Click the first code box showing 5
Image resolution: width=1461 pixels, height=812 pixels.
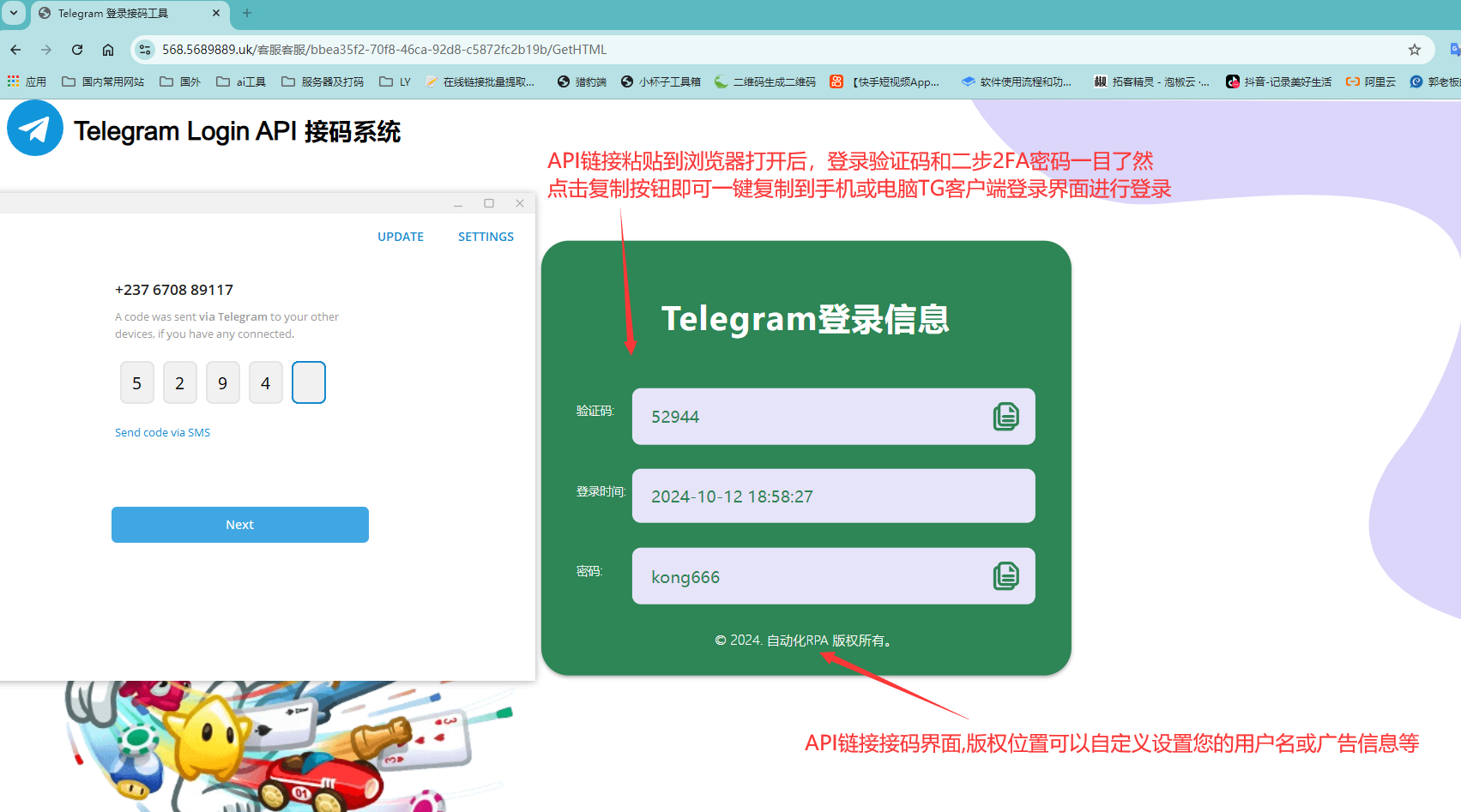pyautogui.click(x=137, y=382)
